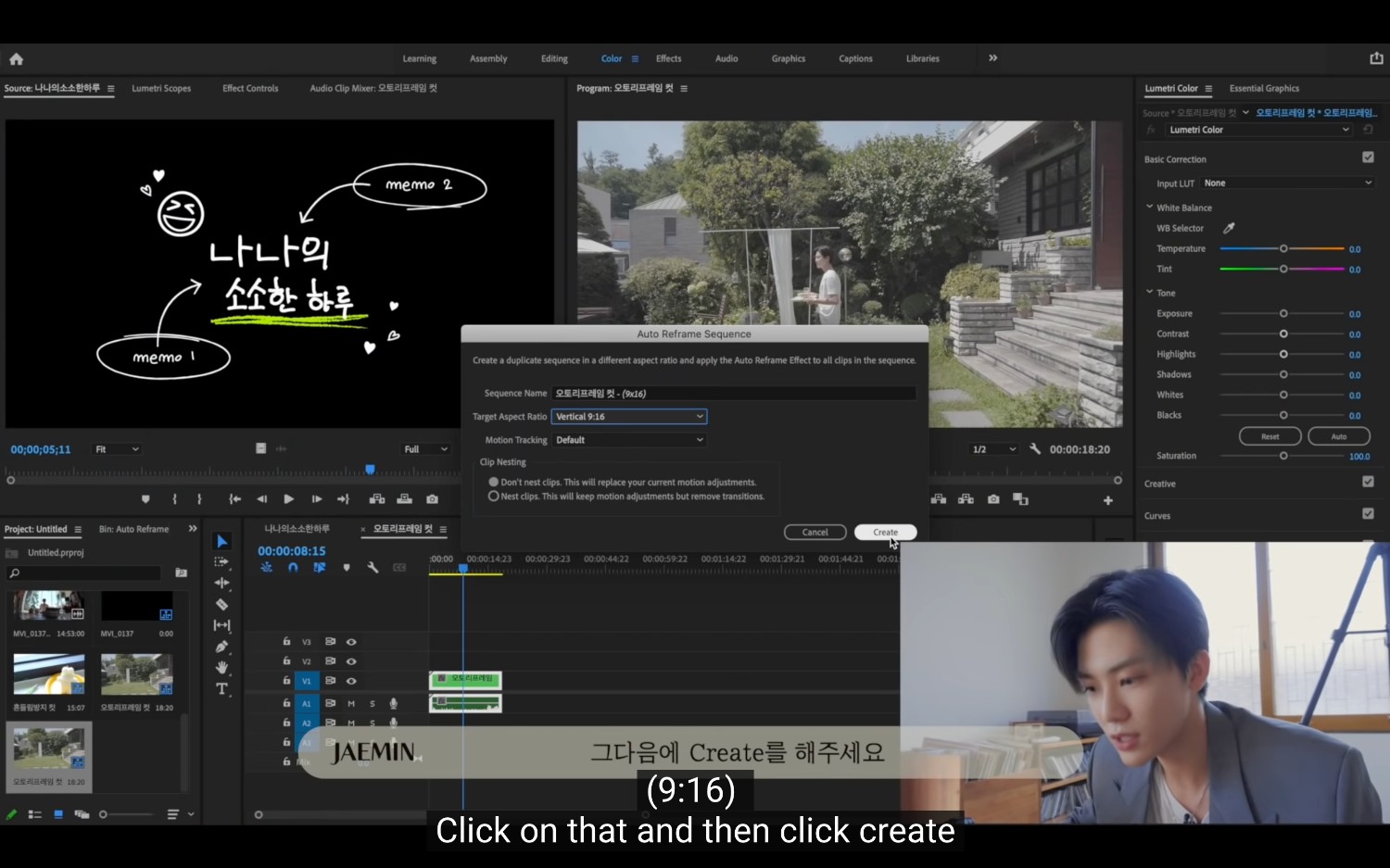1390x868 pixels.
Task: Open Motion Tracking dropdown
Action: 629,440
